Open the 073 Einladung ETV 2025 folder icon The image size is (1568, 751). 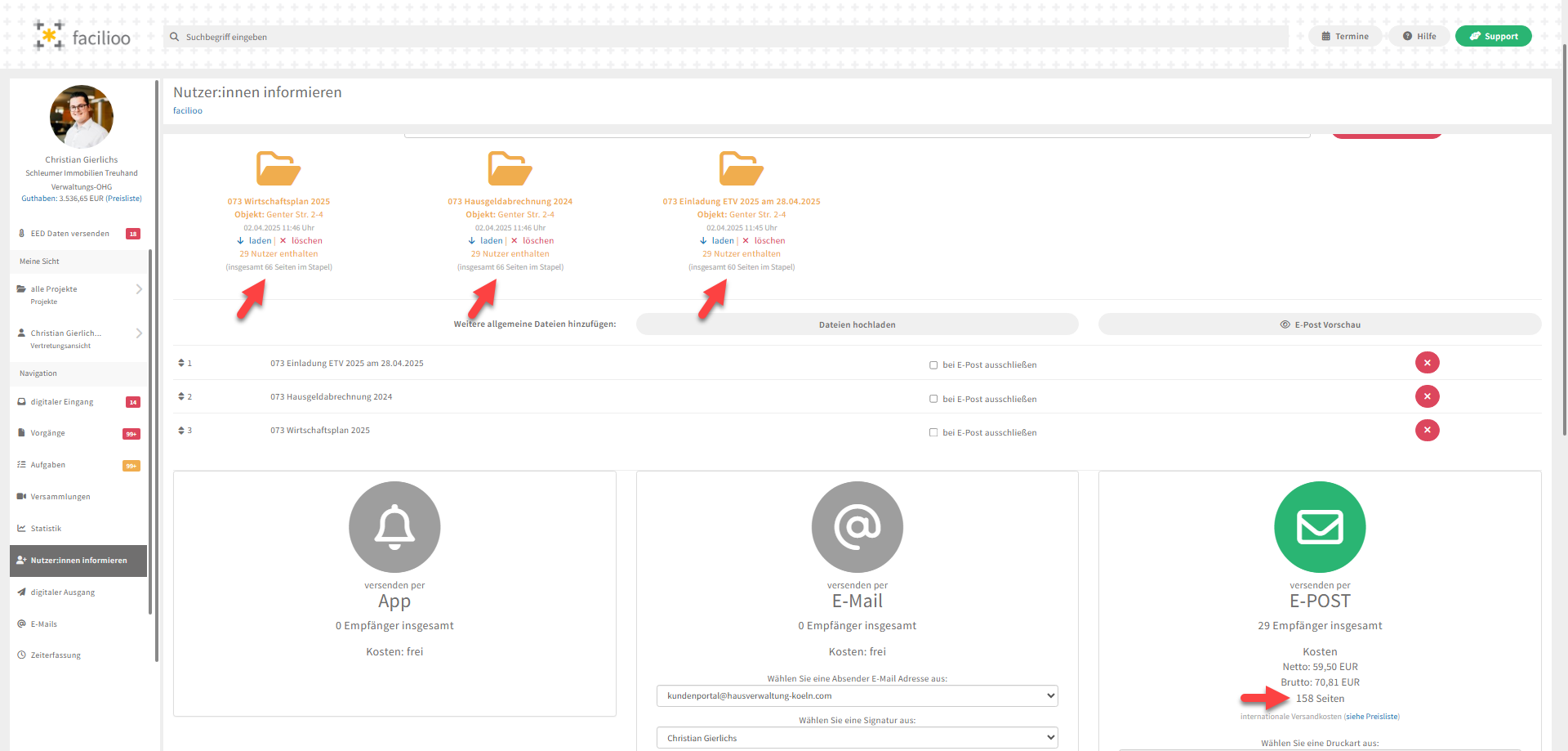(741, 168)
